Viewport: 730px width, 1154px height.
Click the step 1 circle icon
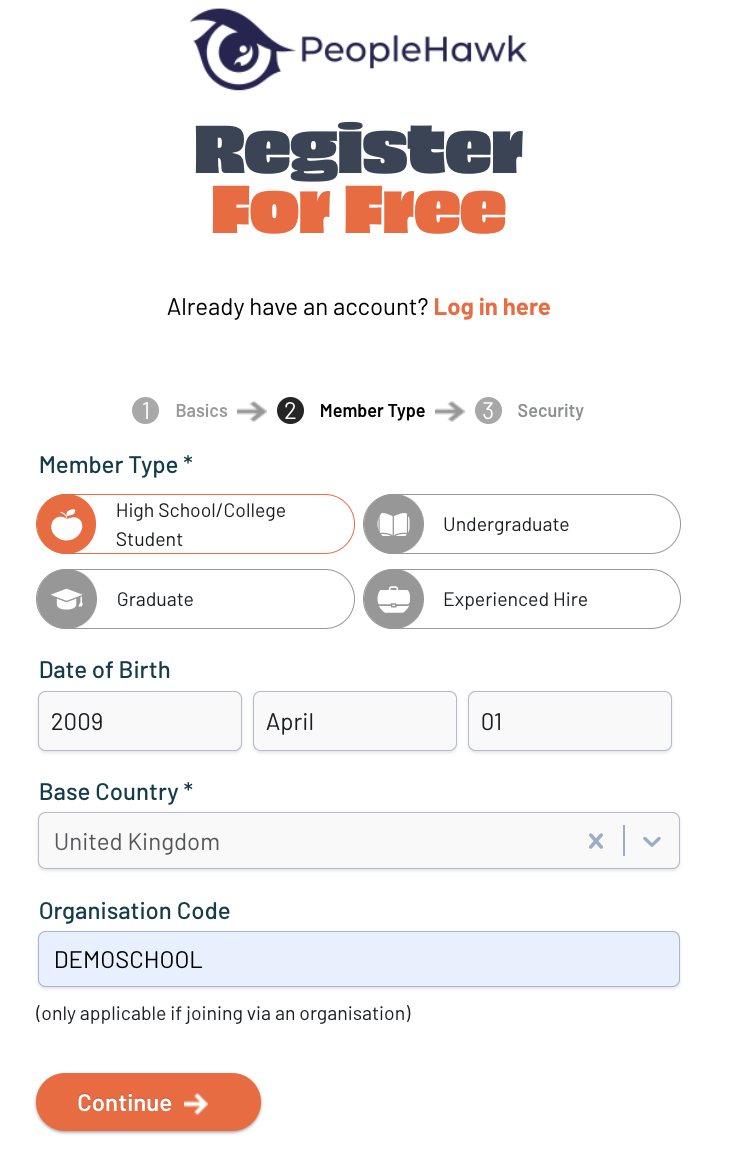coord(145,410)
